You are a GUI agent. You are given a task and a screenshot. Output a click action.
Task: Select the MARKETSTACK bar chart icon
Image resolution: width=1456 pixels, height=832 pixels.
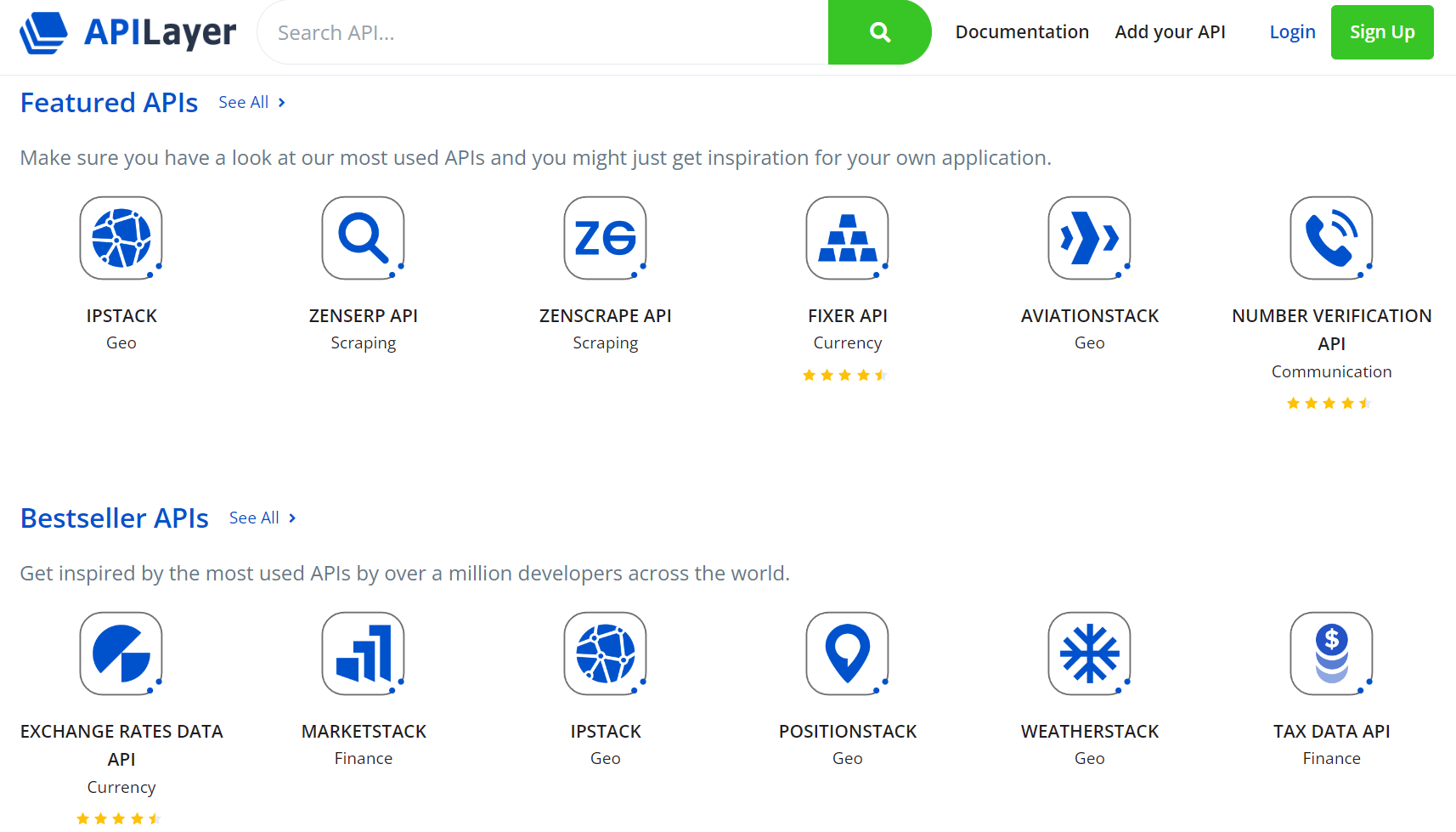click(x=363, y=654)
